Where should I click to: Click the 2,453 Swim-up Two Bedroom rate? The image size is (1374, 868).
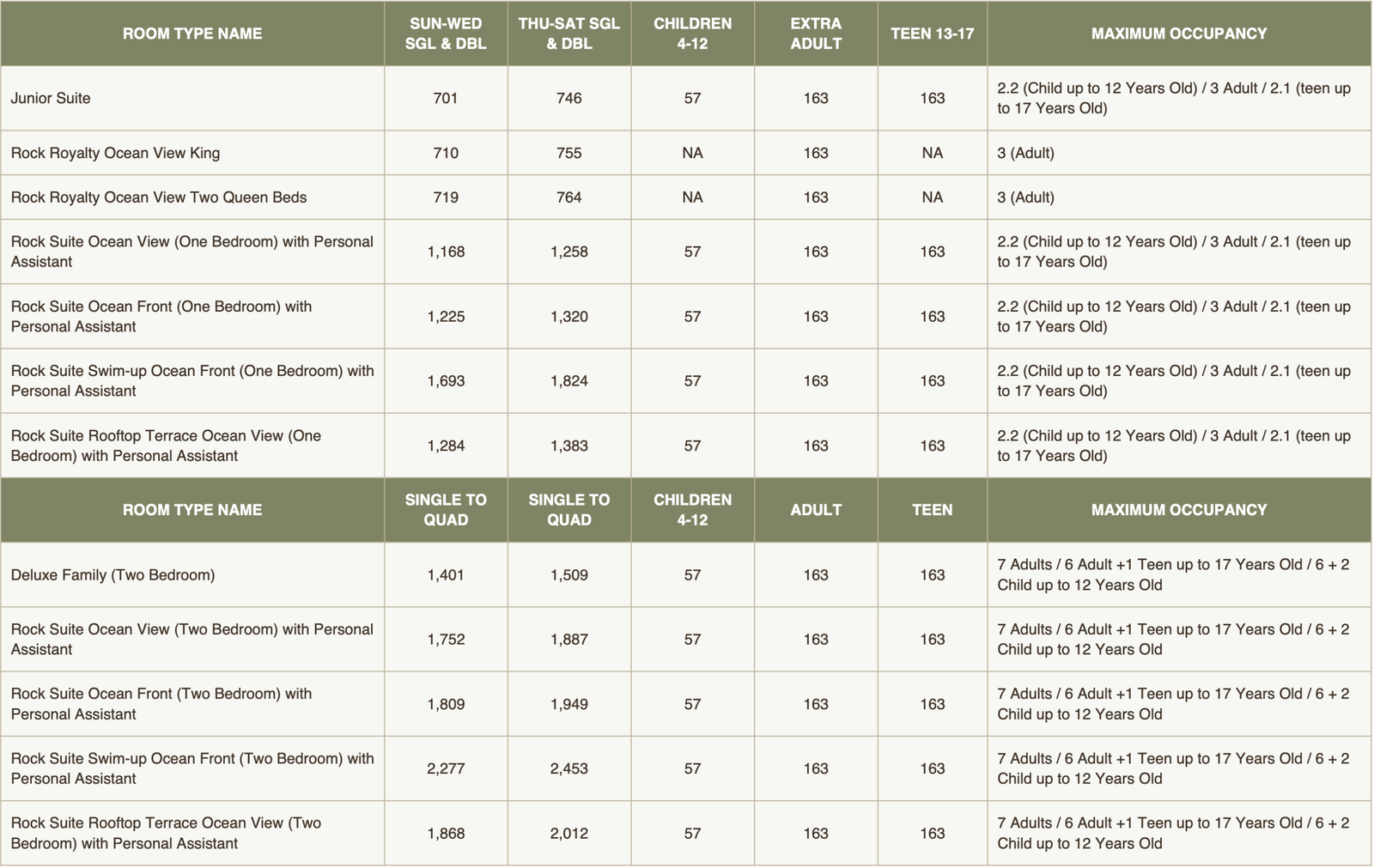point(569,768)
